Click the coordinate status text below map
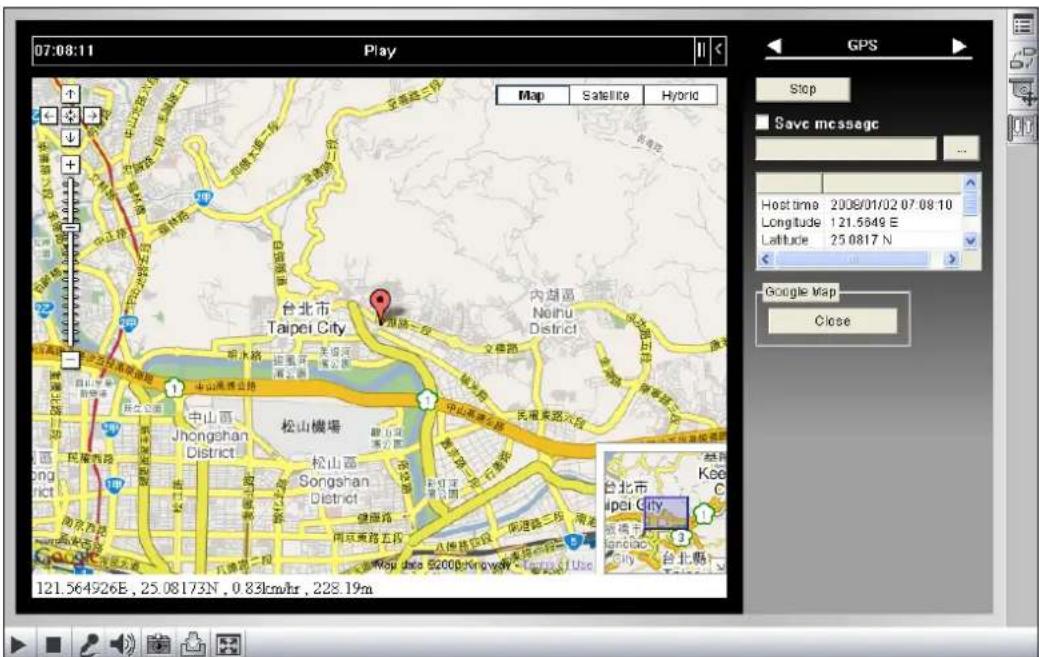The image size is (1039, 657). click(x=204, y=588)
